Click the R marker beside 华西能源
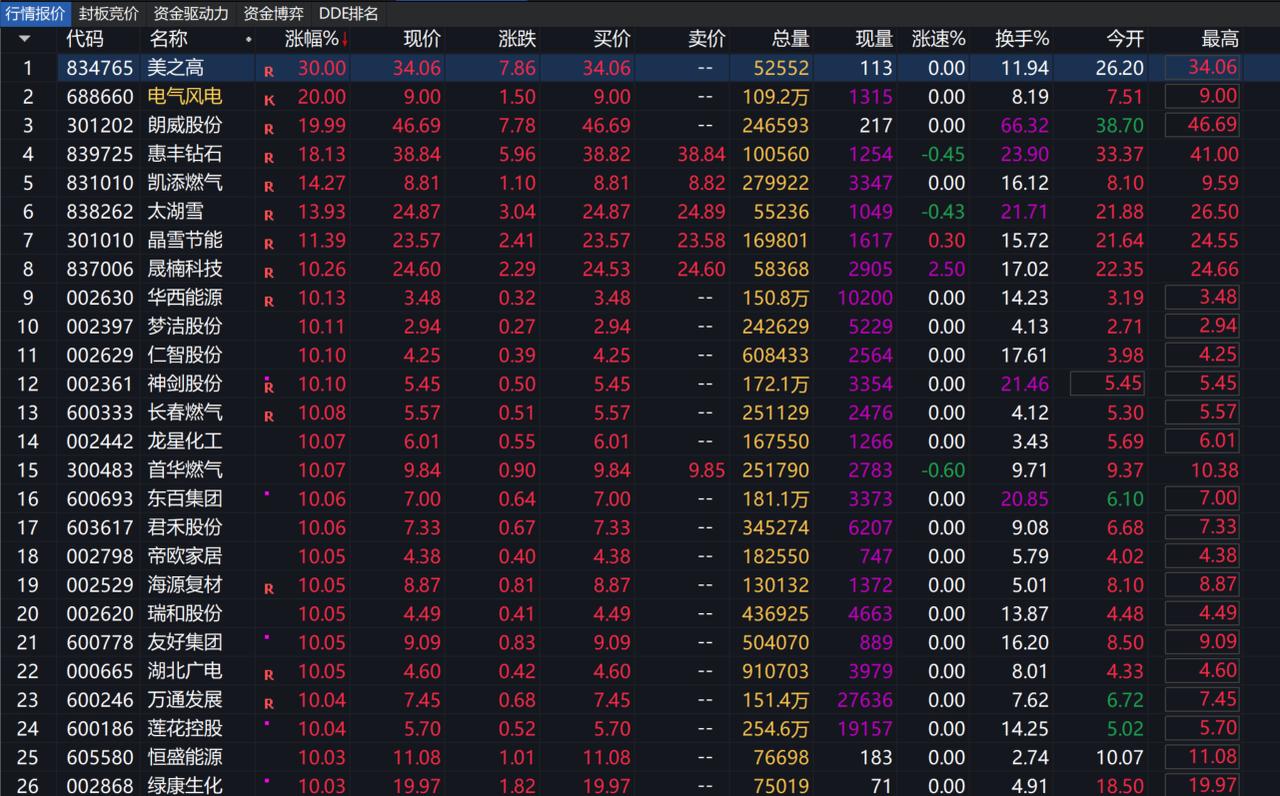This screenshot has height=796, width=1280. (x=268, y=302)
